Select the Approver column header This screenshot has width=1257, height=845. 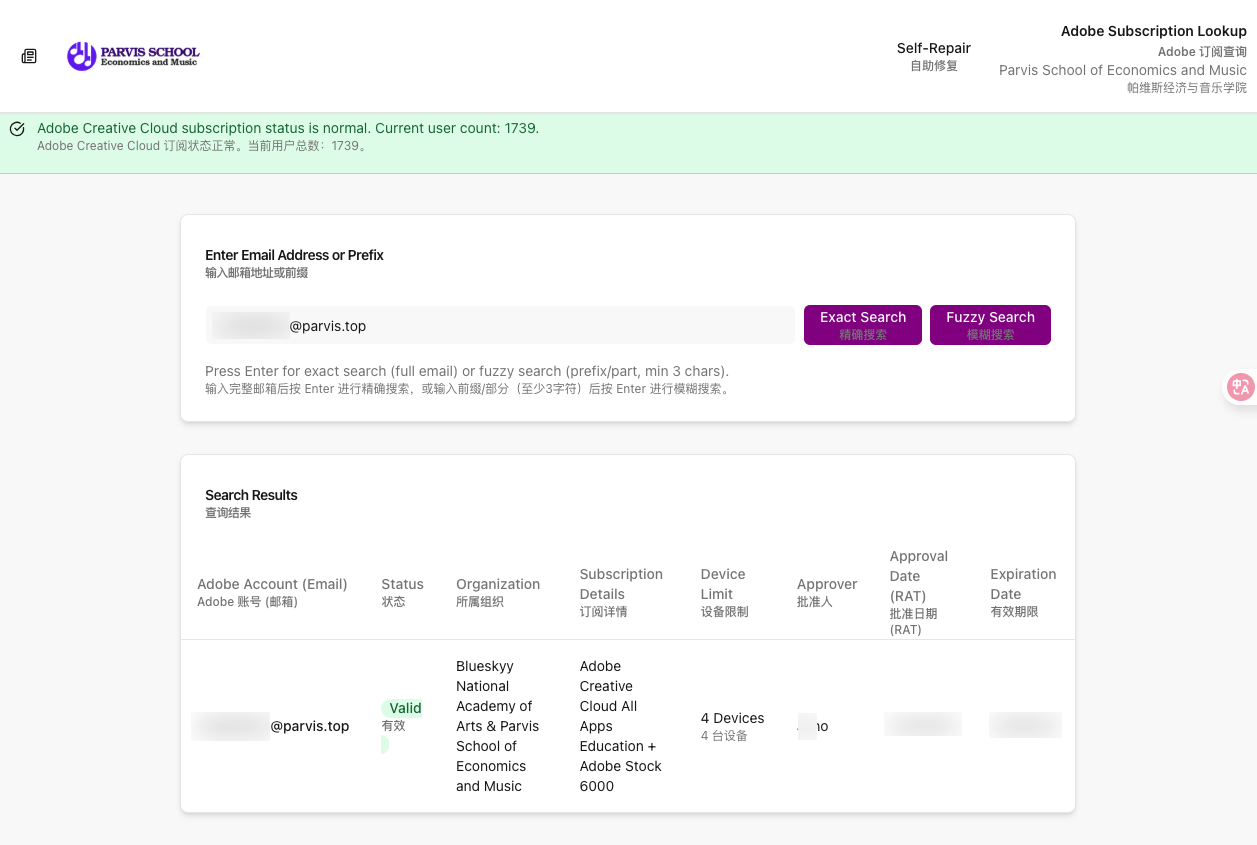[827, 592]
